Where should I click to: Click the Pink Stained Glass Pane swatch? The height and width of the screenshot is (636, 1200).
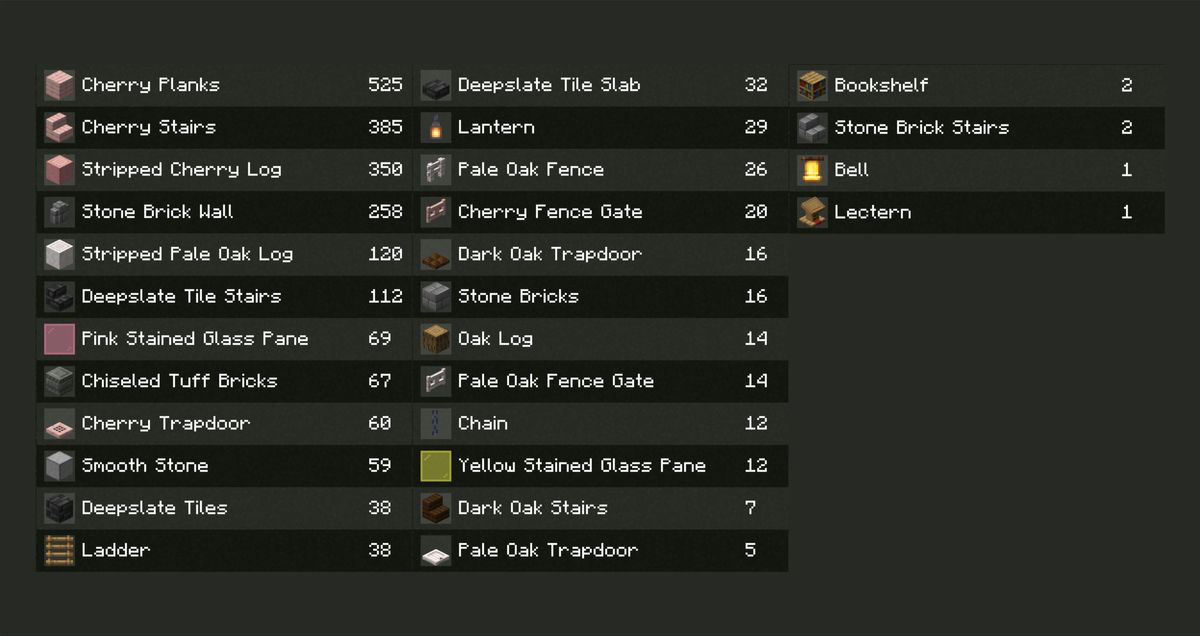click(60, 339)
